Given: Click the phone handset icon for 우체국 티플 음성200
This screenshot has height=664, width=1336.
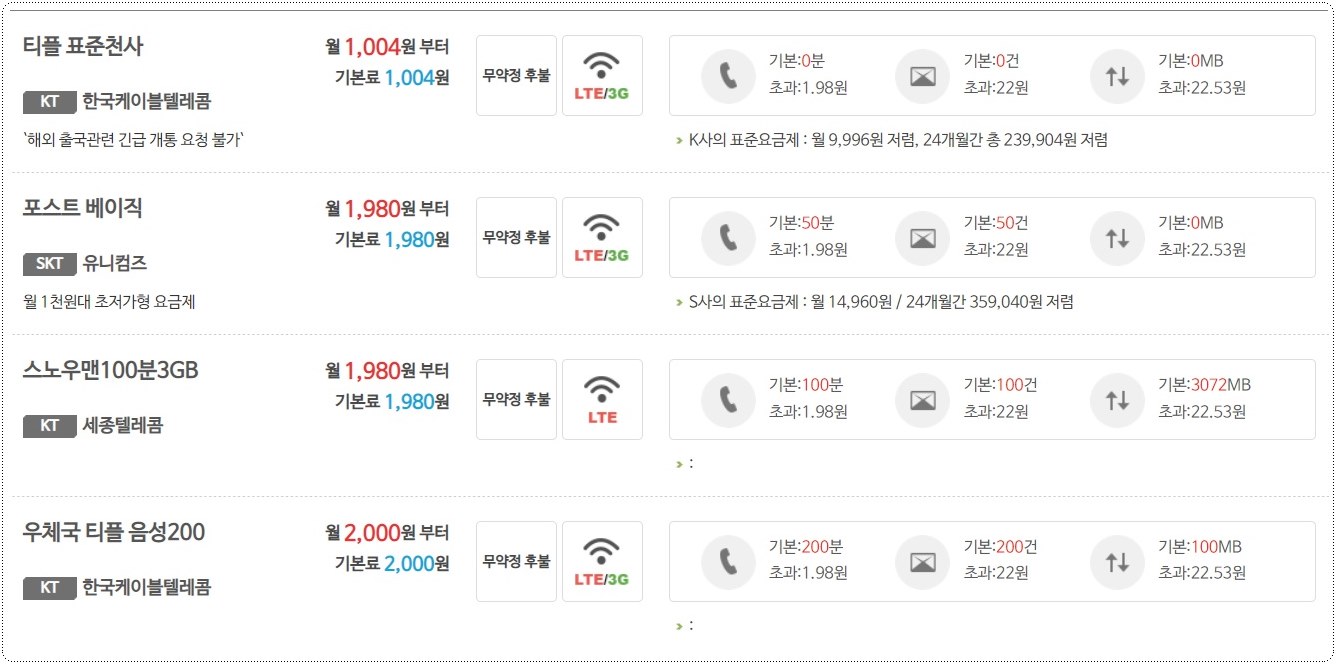Looking at the screenshot, I should [727, 561].
